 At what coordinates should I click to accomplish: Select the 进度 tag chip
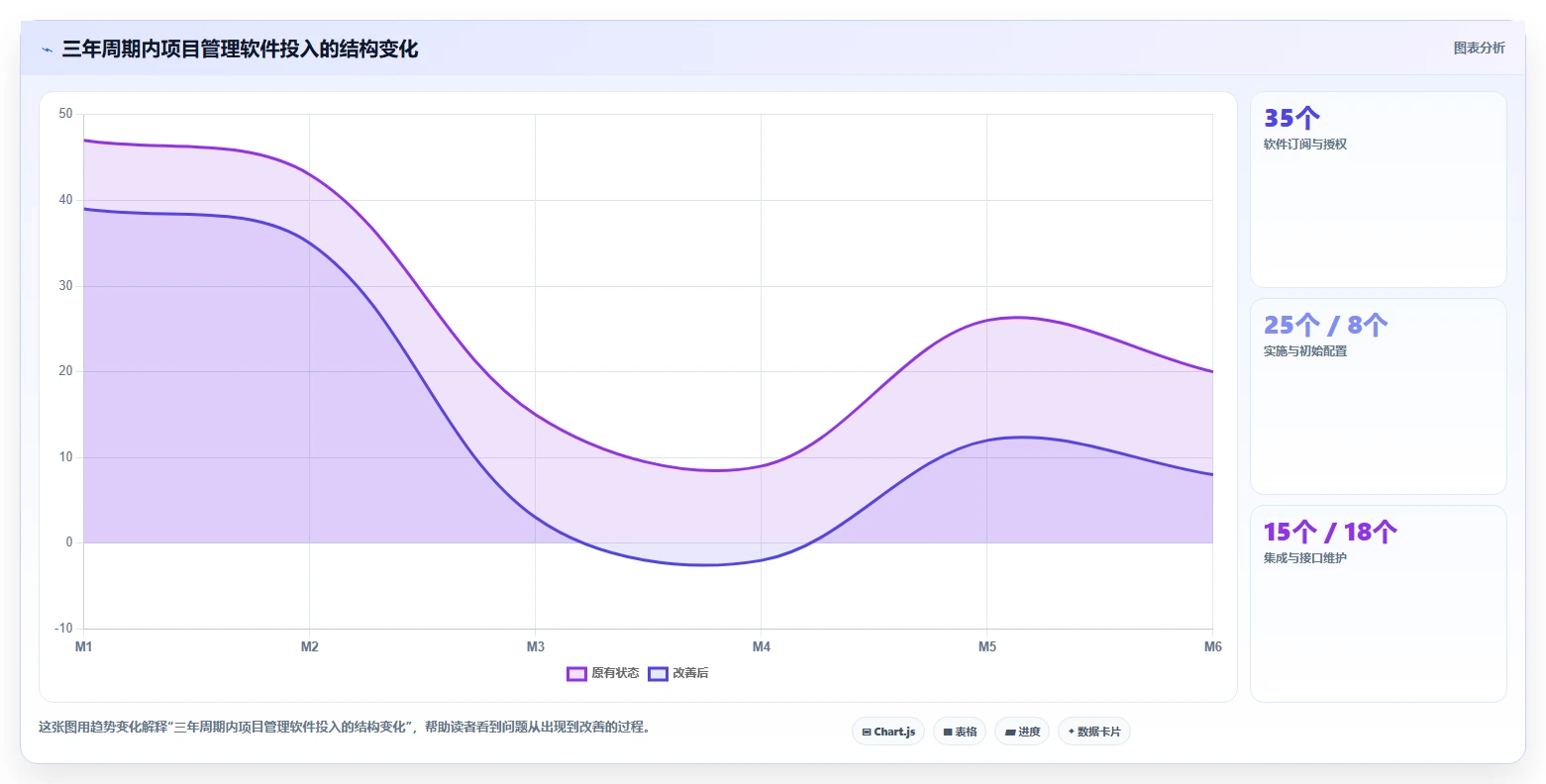click(1022, 732)
